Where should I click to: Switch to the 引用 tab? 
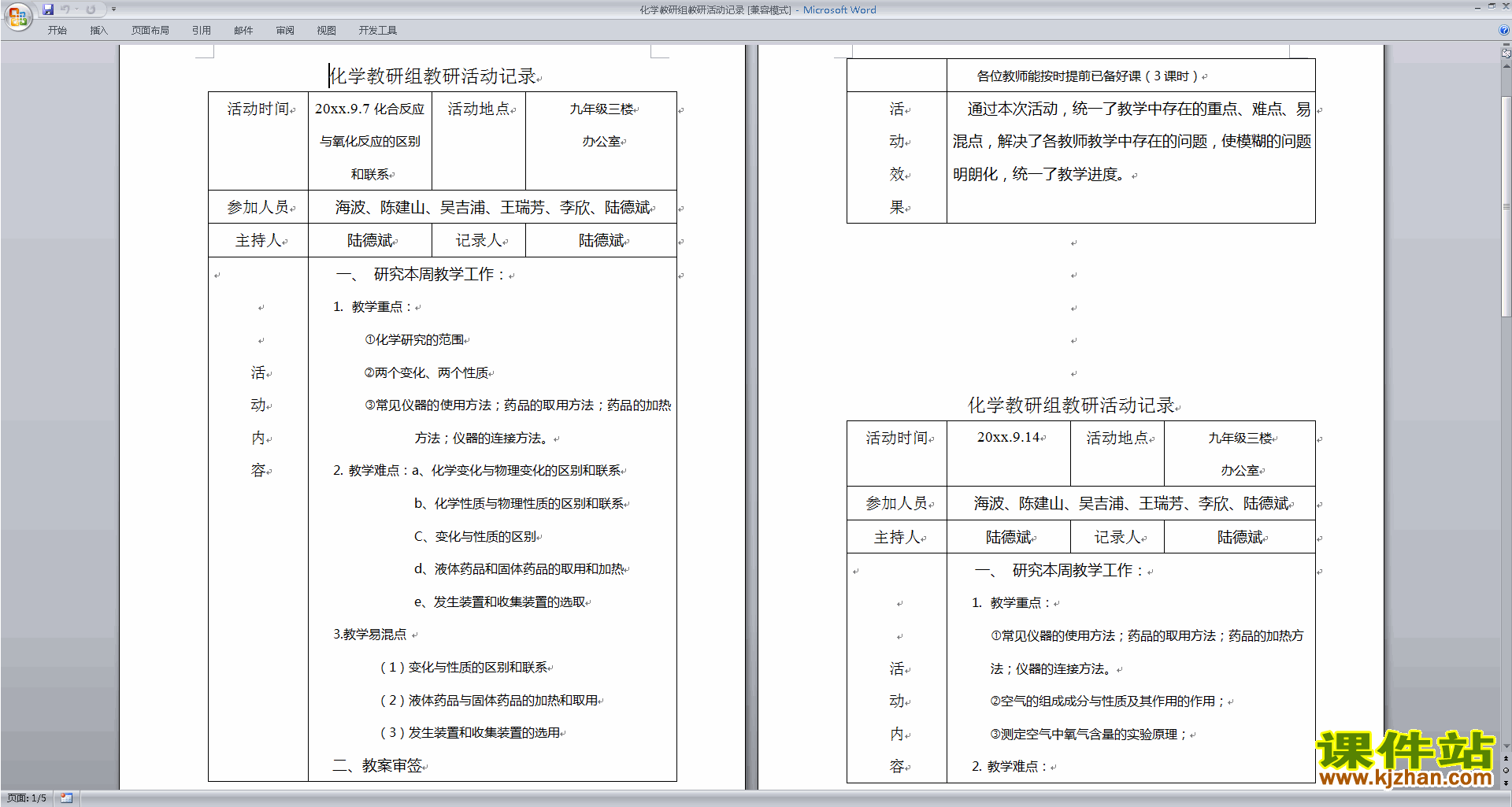(x=202, y=31)
